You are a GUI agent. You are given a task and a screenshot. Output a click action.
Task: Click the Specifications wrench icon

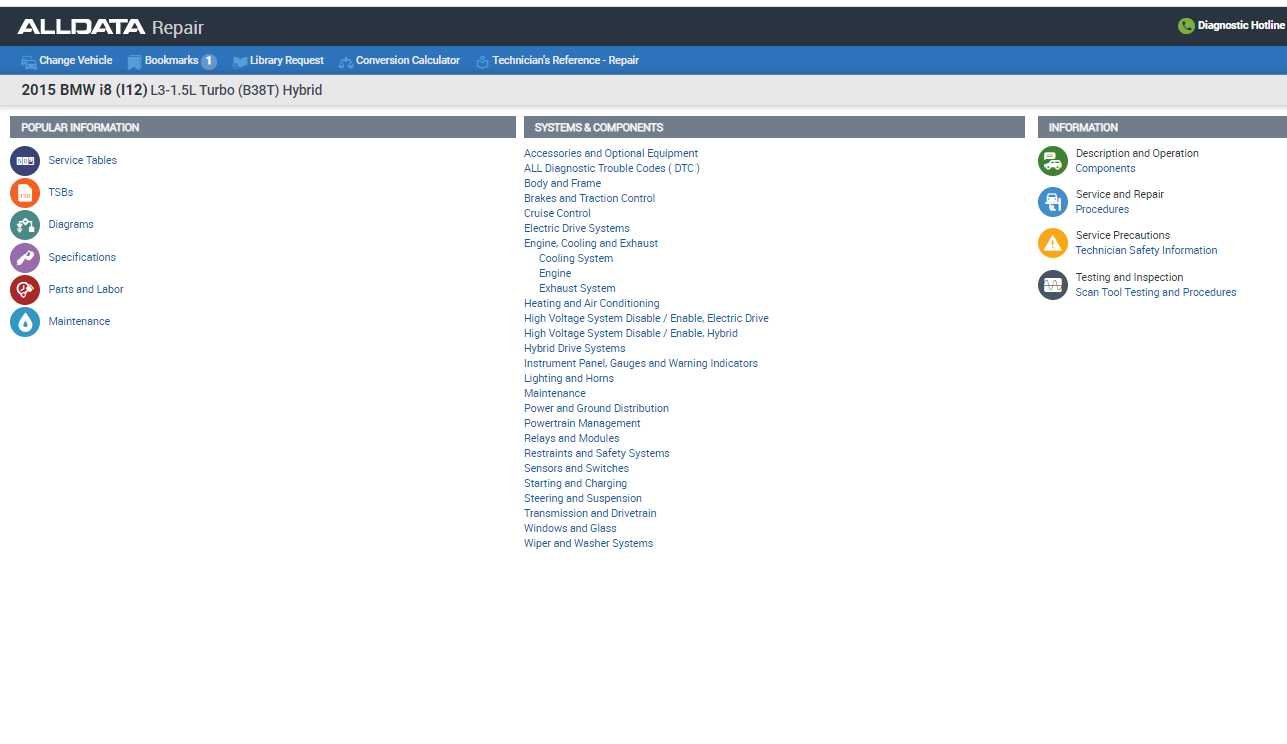25,257
